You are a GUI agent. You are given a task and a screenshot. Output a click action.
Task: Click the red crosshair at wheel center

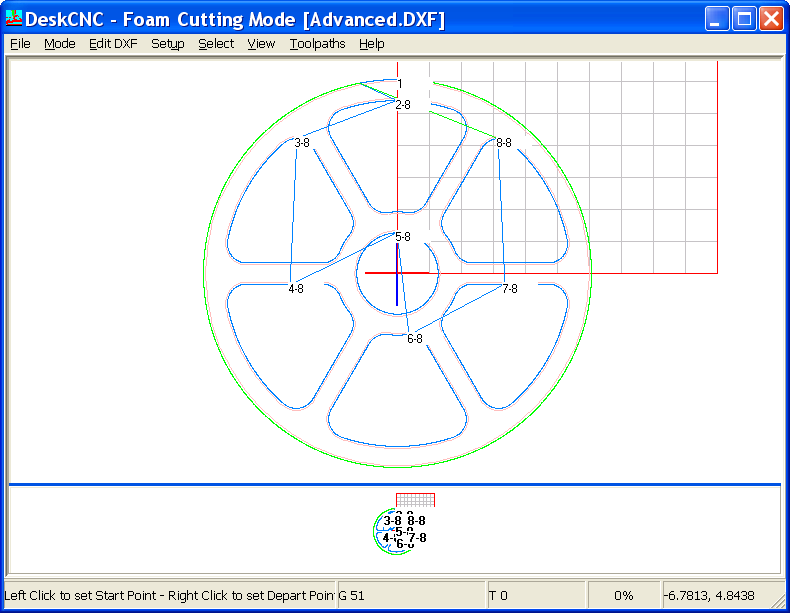coord(397,272)
